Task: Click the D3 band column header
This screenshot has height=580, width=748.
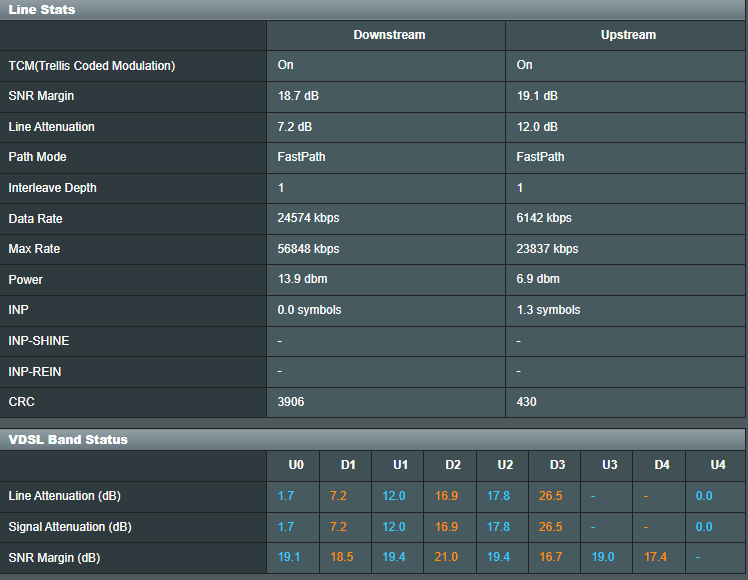Action: pos(557,465)
